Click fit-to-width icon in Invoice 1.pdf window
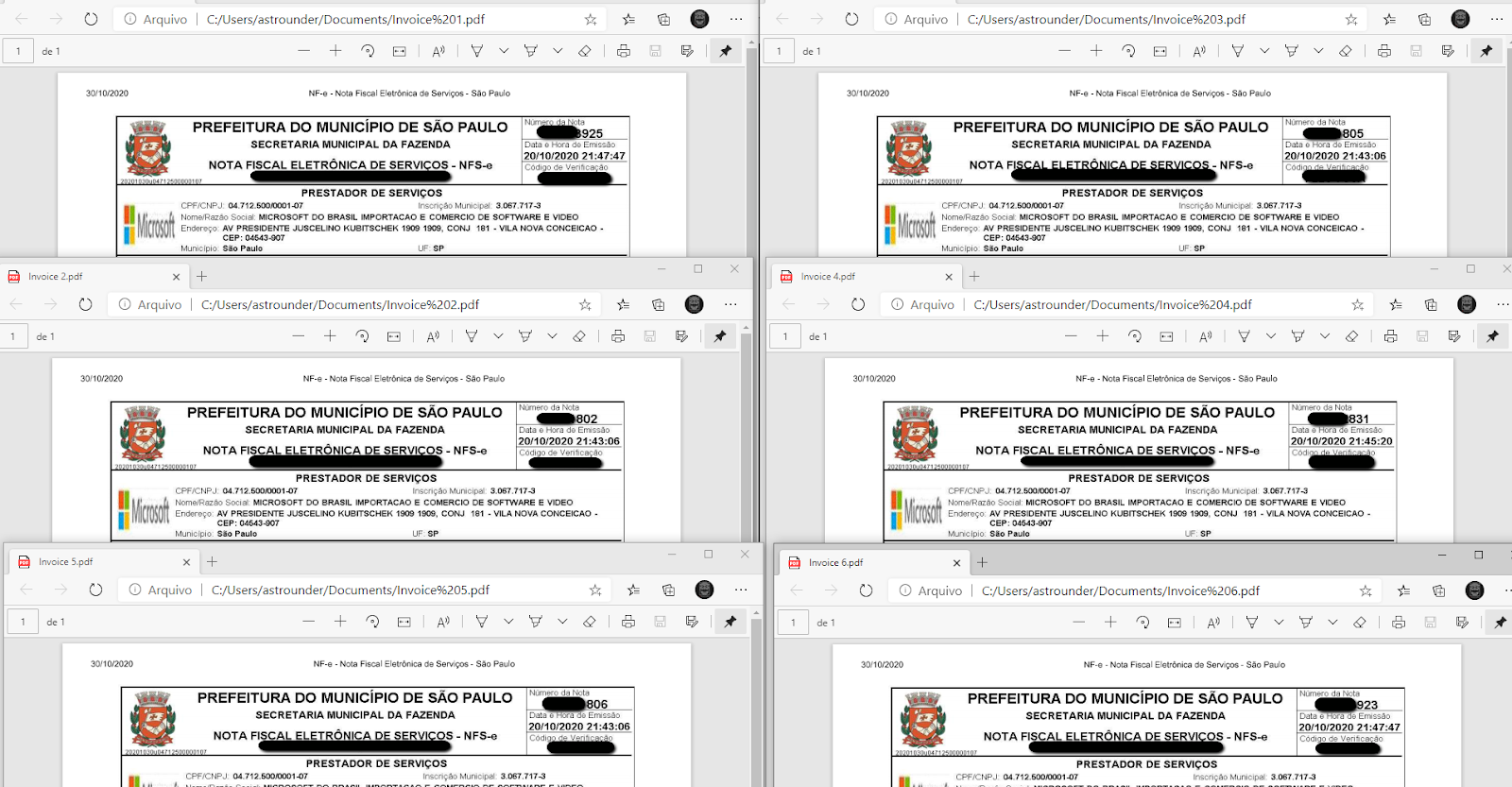1512x787 pixels. (x=400, y=51)
